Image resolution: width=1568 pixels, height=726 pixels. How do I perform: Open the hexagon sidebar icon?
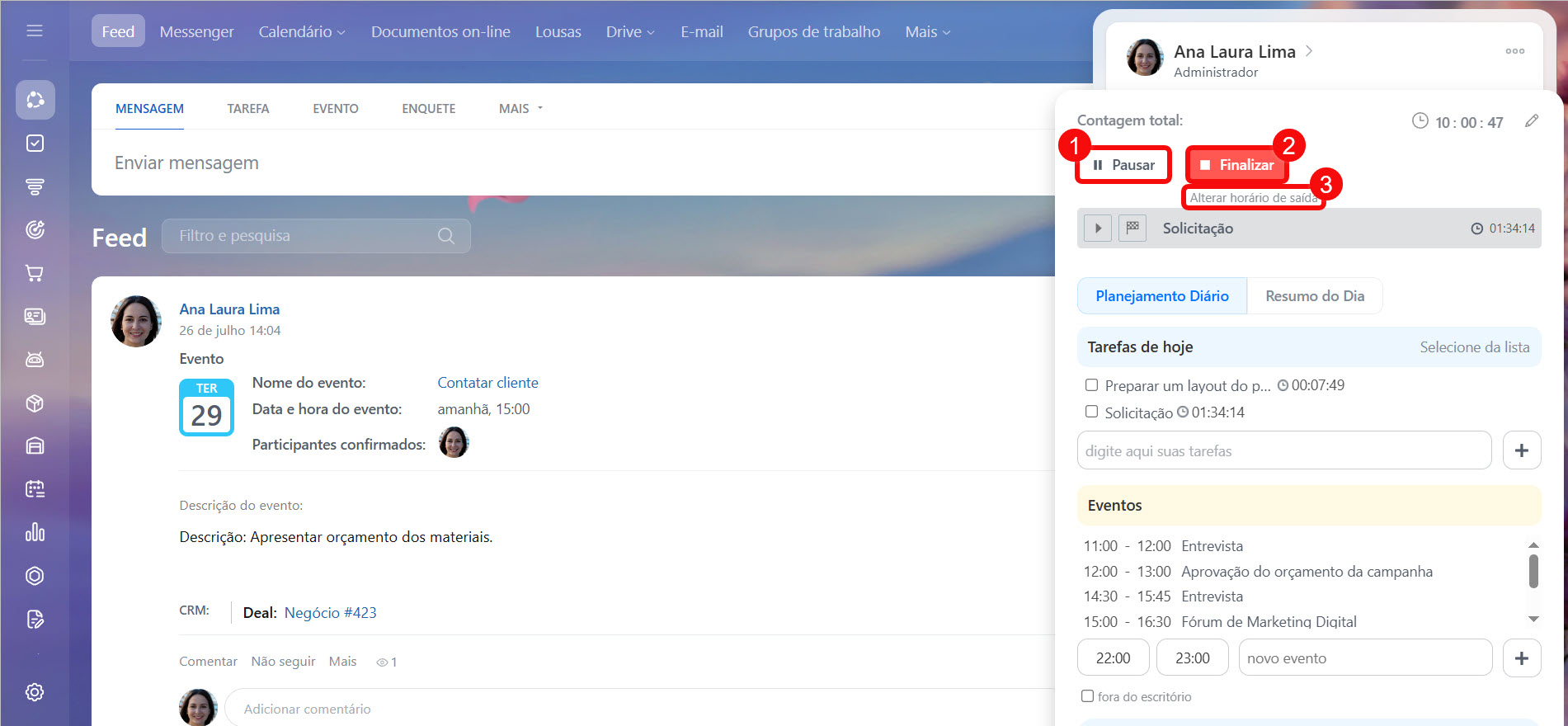[x=35, y=576]
